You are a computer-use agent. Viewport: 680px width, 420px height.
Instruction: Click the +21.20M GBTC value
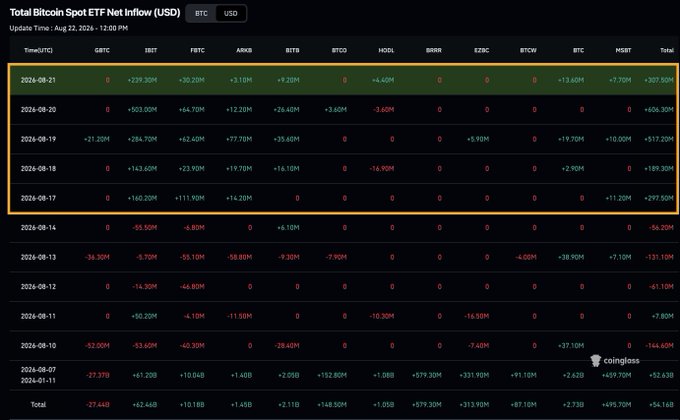pos(97,139)
